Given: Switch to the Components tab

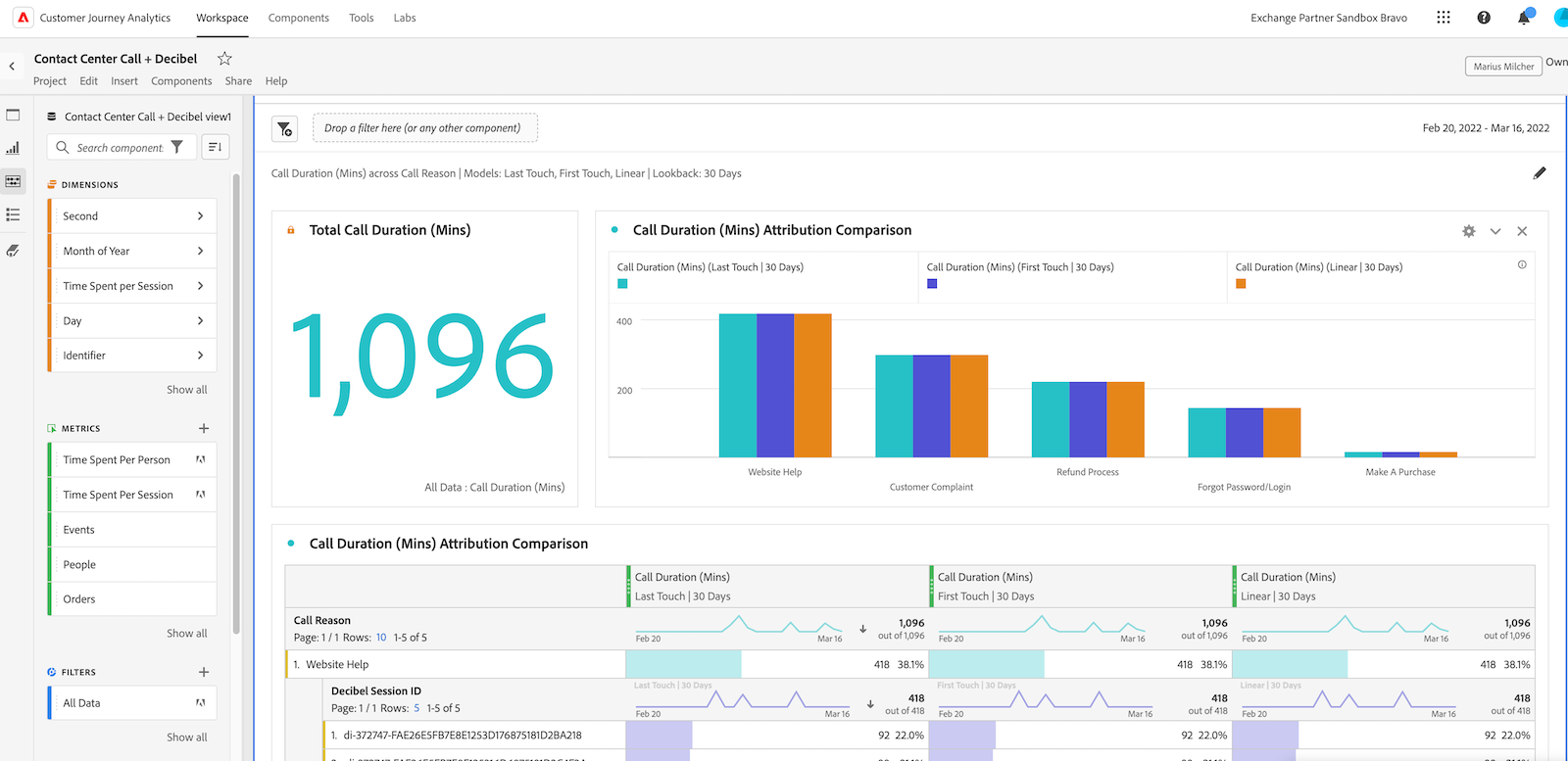Looking at the screenshot, I should click(299, 18).
